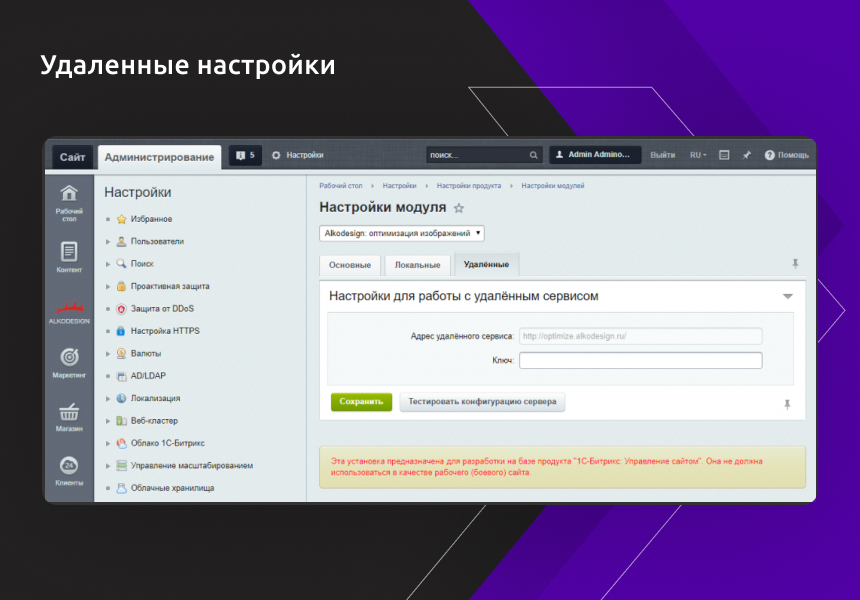Viewport: 860px width, 600px height.
Task: Open the Маркетинг sidebar icon
Action: point(69,360)
